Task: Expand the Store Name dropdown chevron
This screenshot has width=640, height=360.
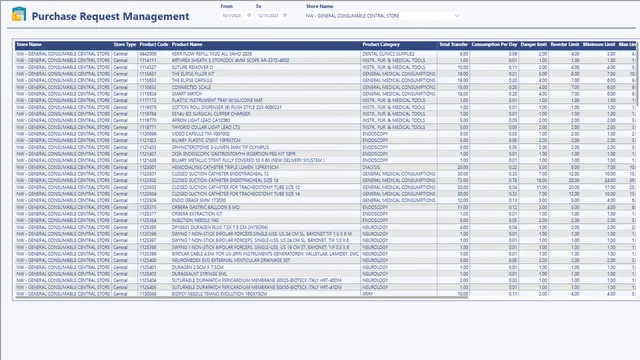Action: click(457, 16)
